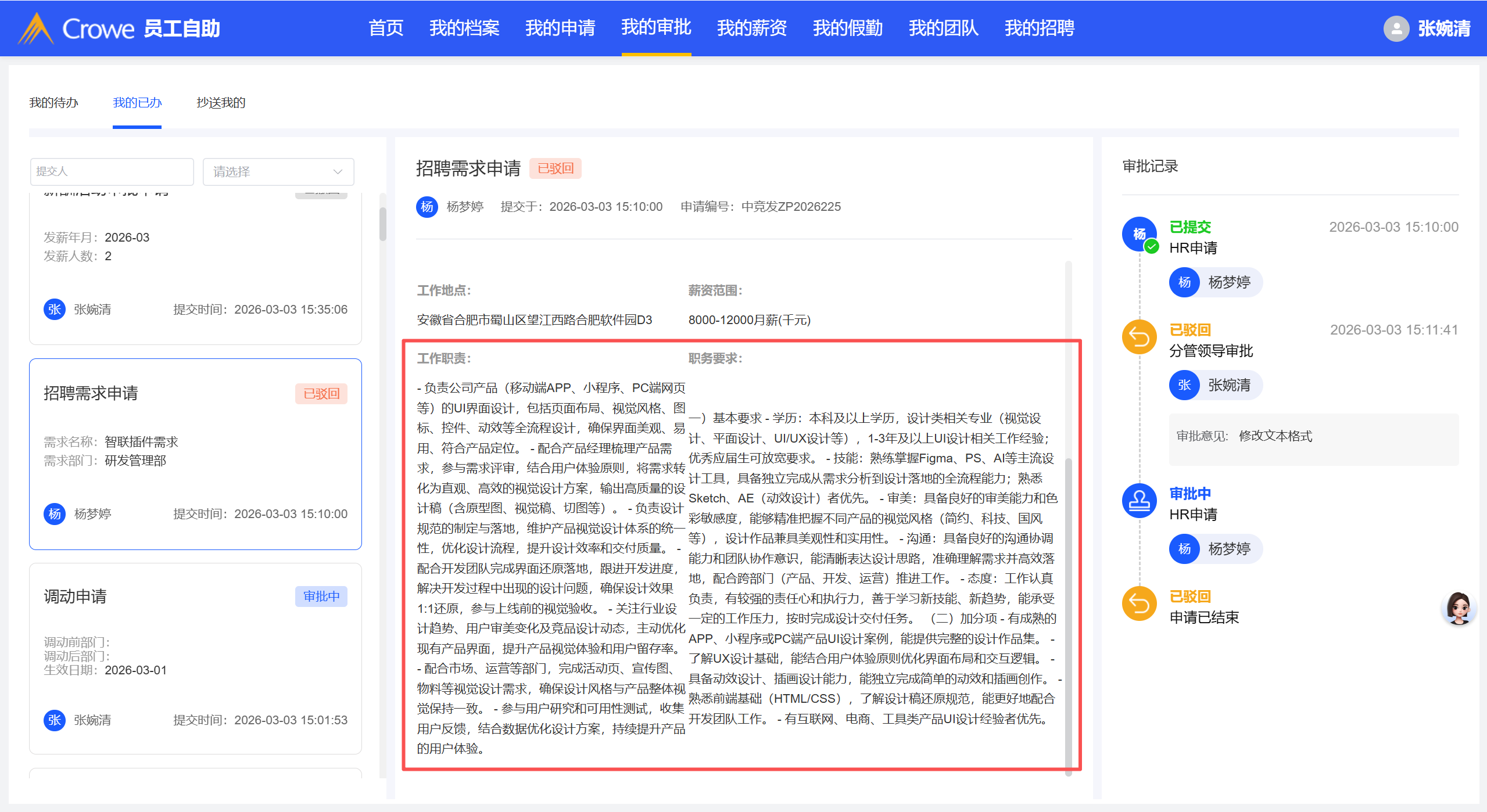
Task: Click the blue stamp icon for 审批中
Action: 1139,501
